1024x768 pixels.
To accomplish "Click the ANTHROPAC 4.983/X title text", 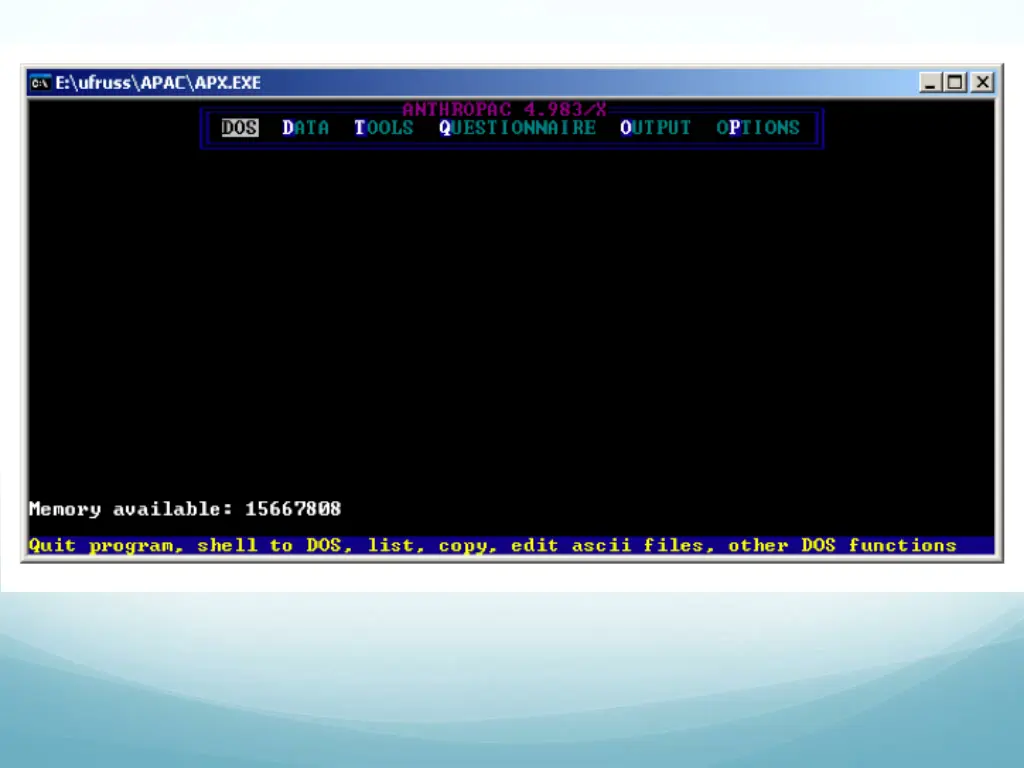I will tap(504, 109).
